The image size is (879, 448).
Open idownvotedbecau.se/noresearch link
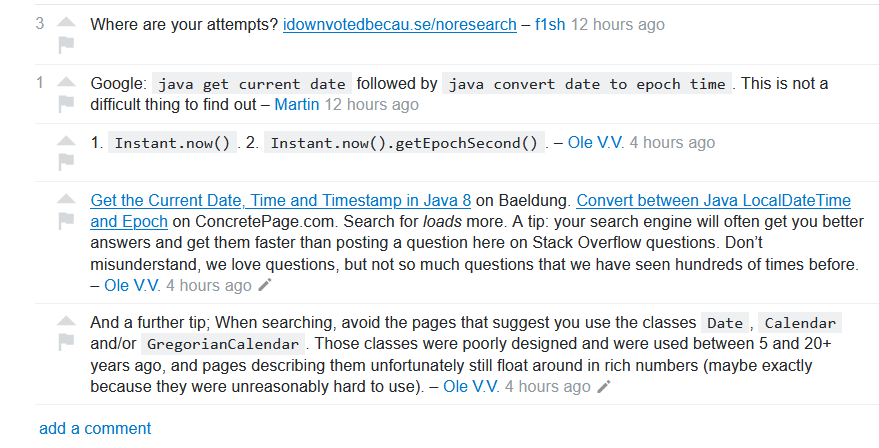(400, 25)
